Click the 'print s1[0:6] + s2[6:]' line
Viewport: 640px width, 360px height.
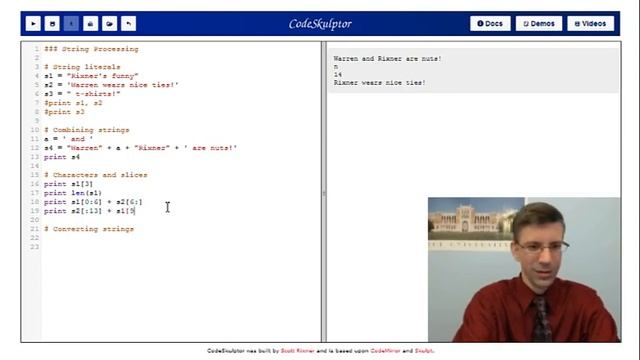click(x=93, y=202)
